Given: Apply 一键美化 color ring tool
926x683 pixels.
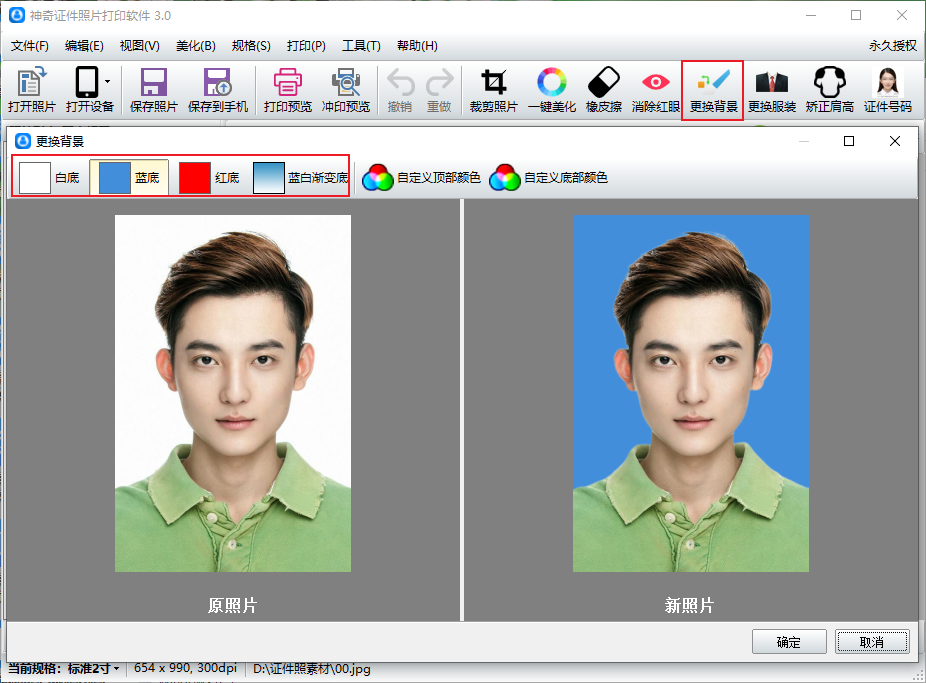Looking at the screenshot, I should 552,90.
